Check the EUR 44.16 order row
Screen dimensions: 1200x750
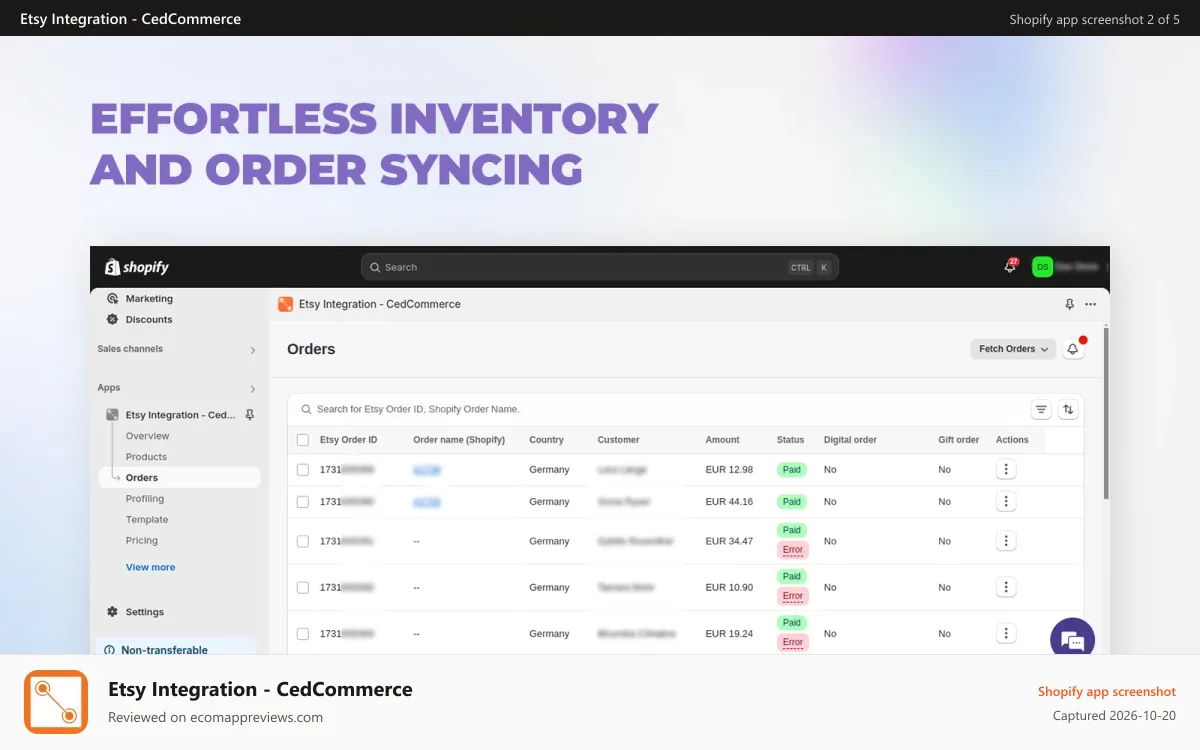(x=303, y=502)
